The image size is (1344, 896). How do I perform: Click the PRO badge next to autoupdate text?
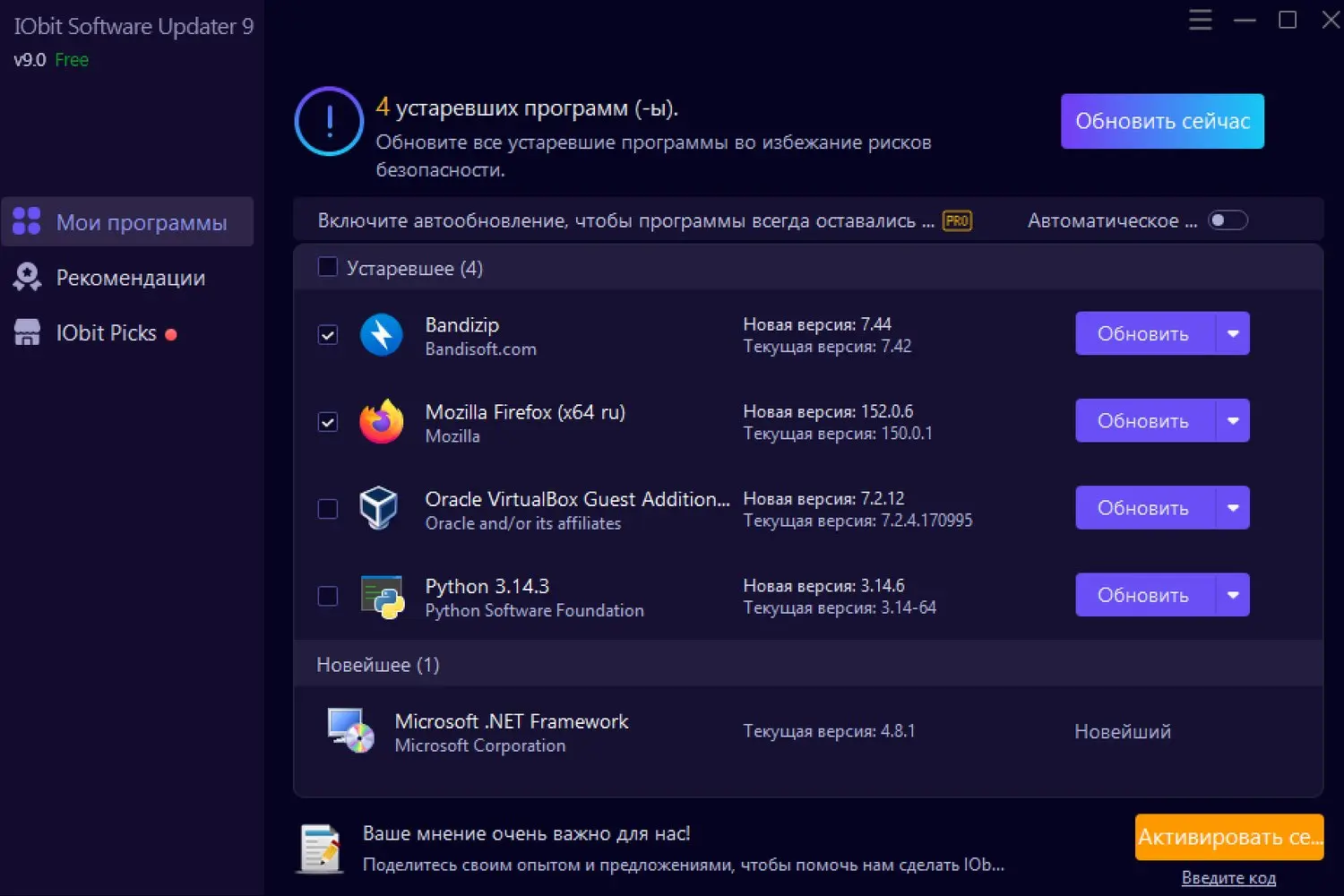[957, 220]
